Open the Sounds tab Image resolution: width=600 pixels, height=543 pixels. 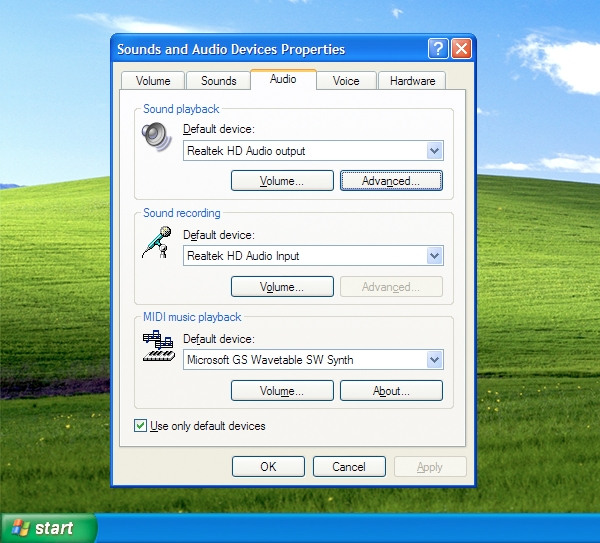(x=219, y=81)
